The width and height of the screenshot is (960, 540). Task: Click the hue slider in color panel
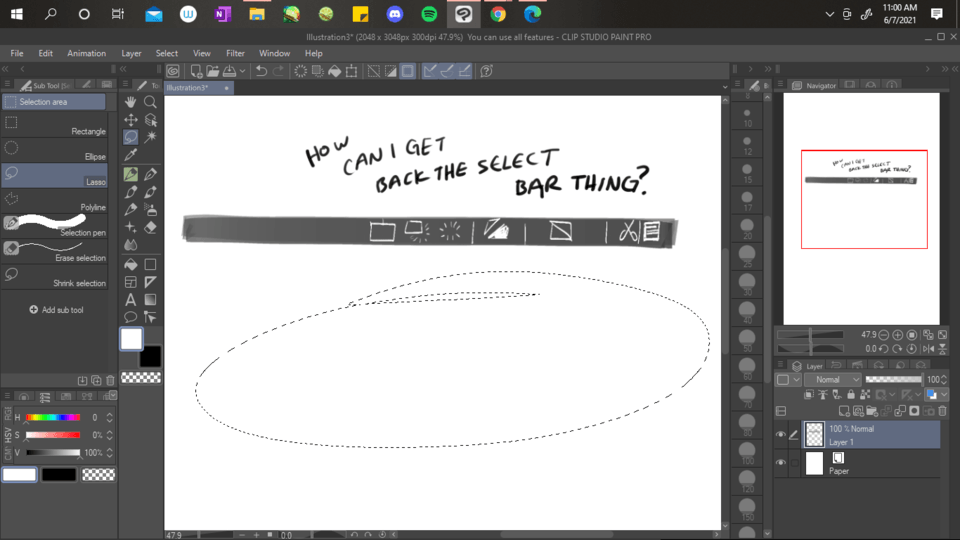[53, 417]
